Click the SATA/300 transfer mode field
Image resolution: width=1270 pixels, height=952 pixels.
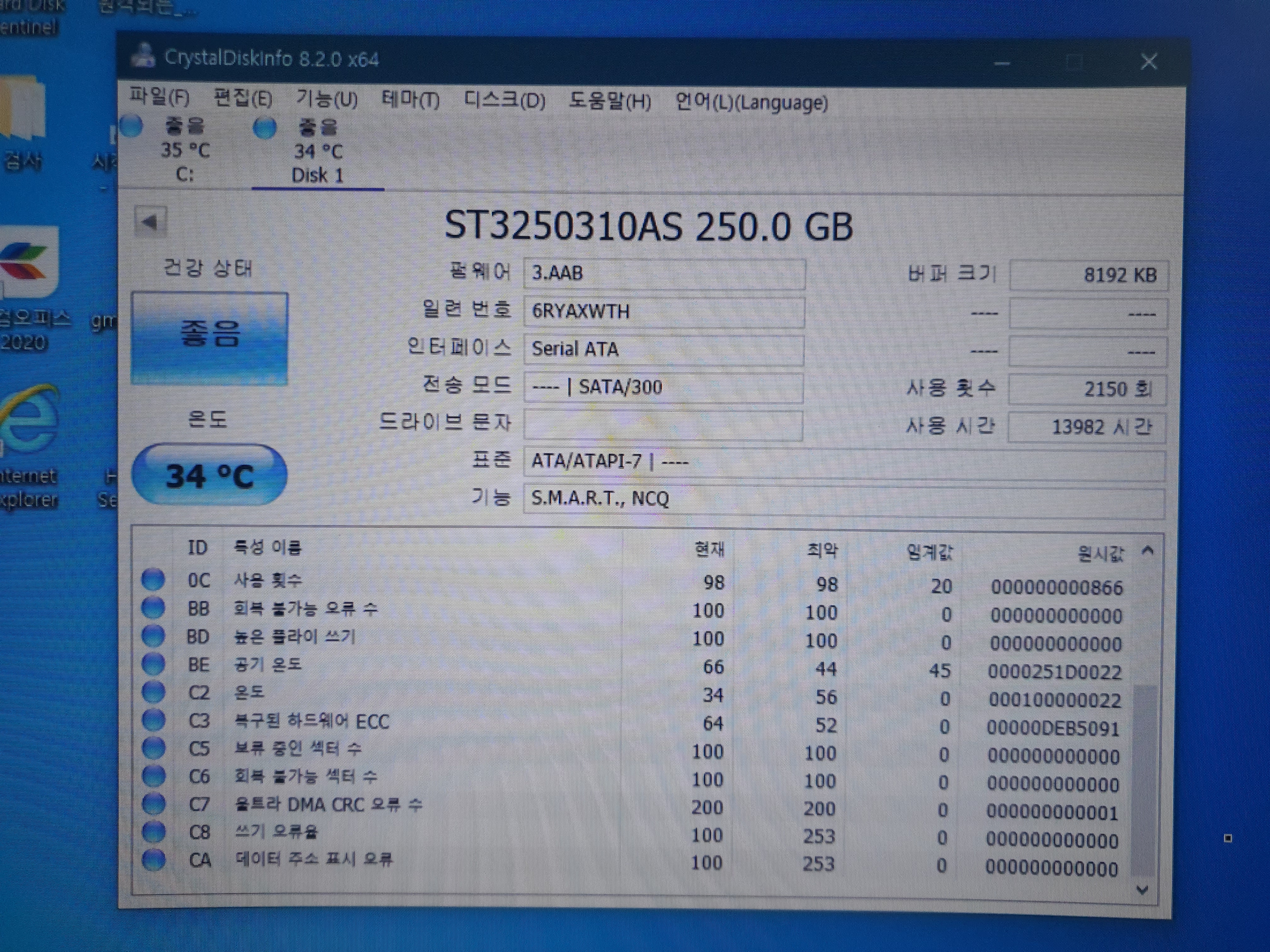pyautogui.click(x=663, y=387)
